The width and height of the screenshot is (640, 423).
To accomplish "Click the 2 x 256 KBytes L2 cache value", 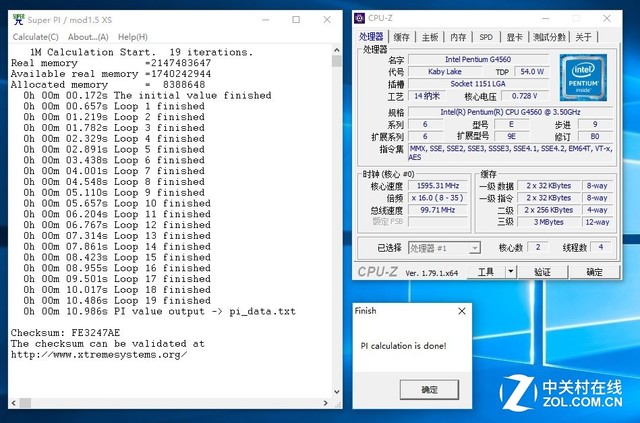I will tap(549, 210).
